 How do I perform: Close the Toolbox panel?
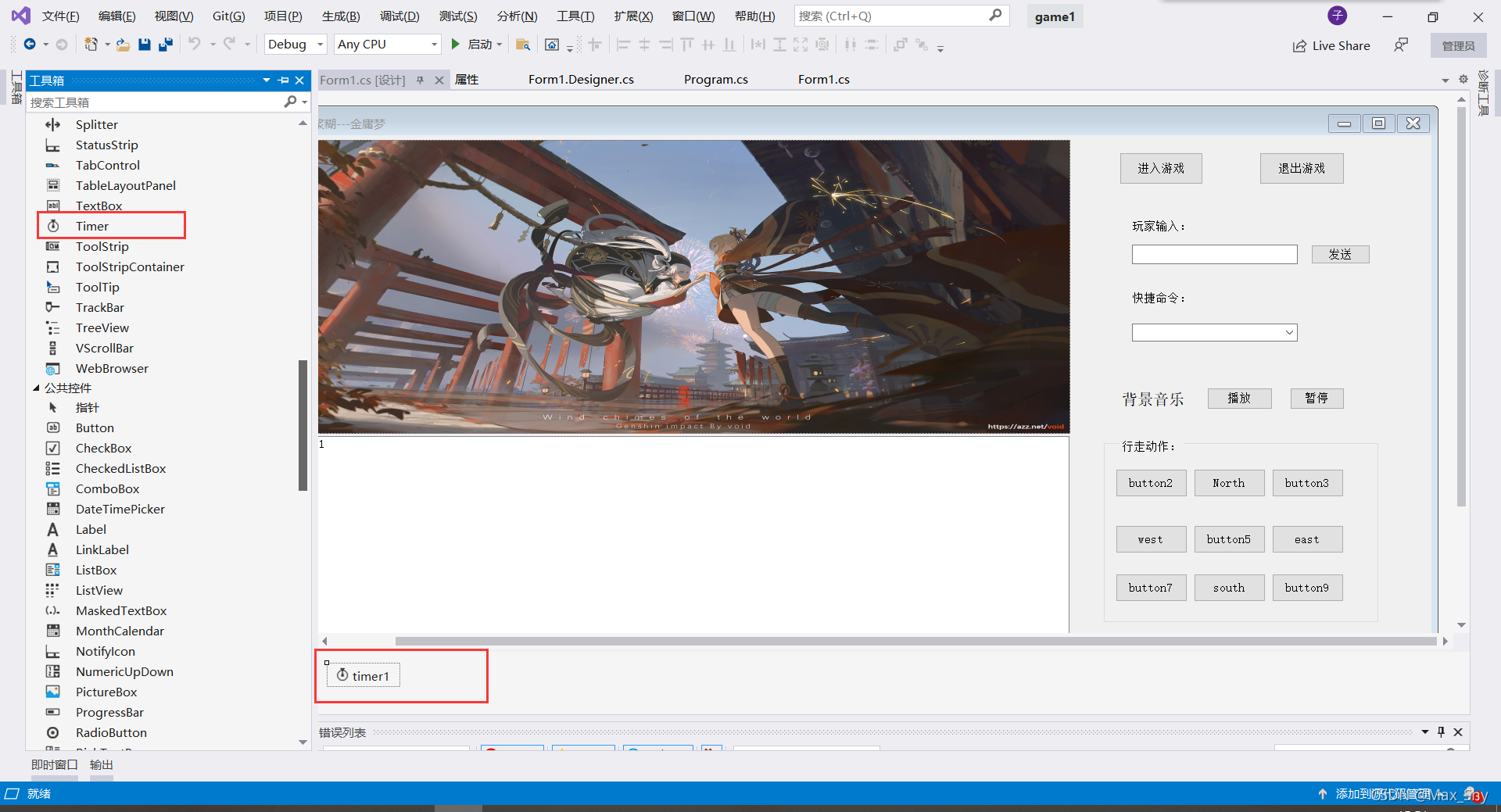point(299,80)
